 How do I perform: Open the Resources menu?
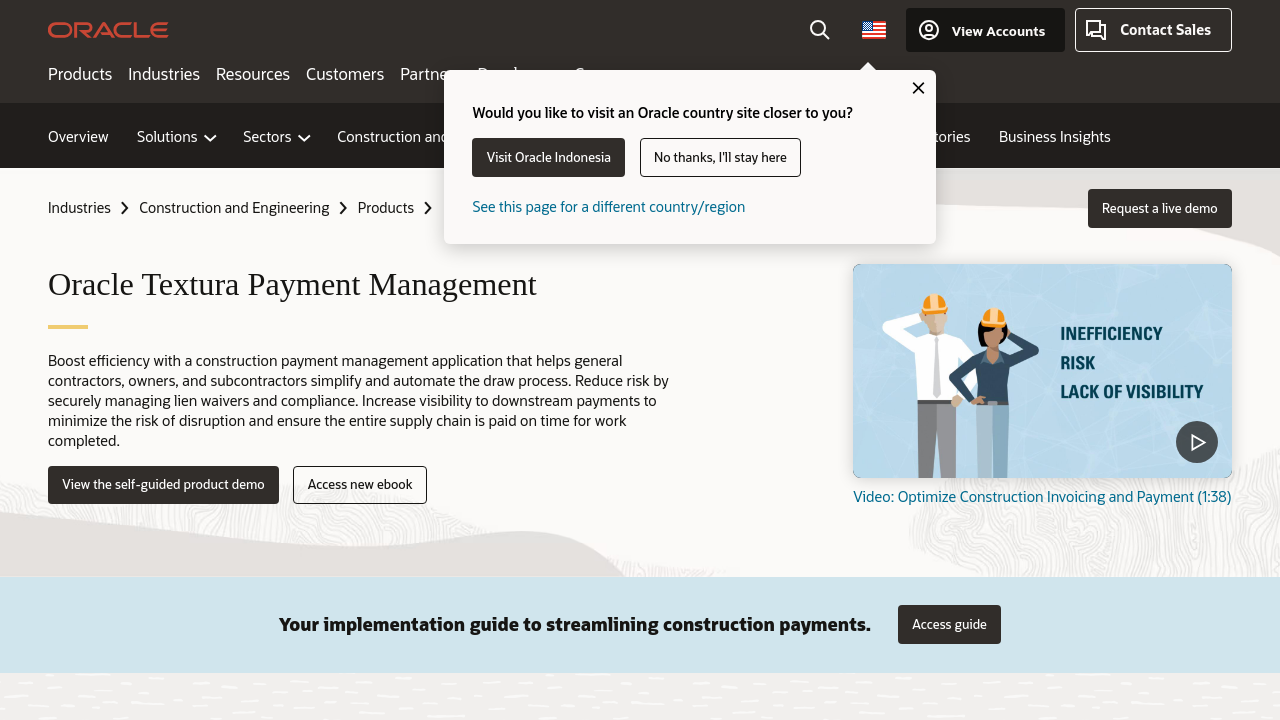point(253,74)
